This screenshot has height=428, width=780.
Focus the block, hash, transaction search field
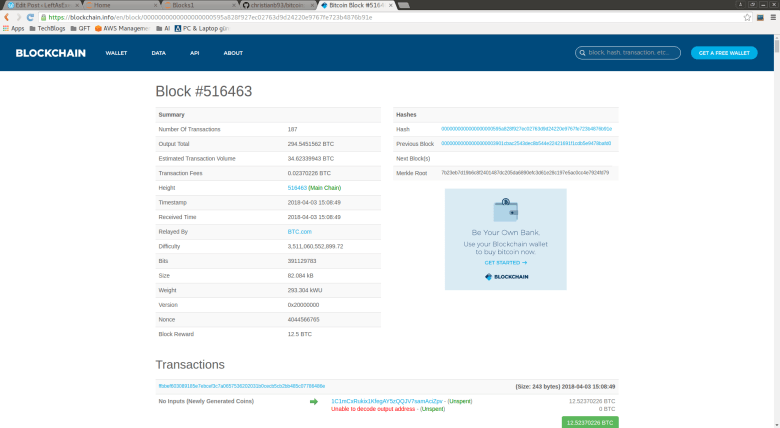click(x=628, y=52)
